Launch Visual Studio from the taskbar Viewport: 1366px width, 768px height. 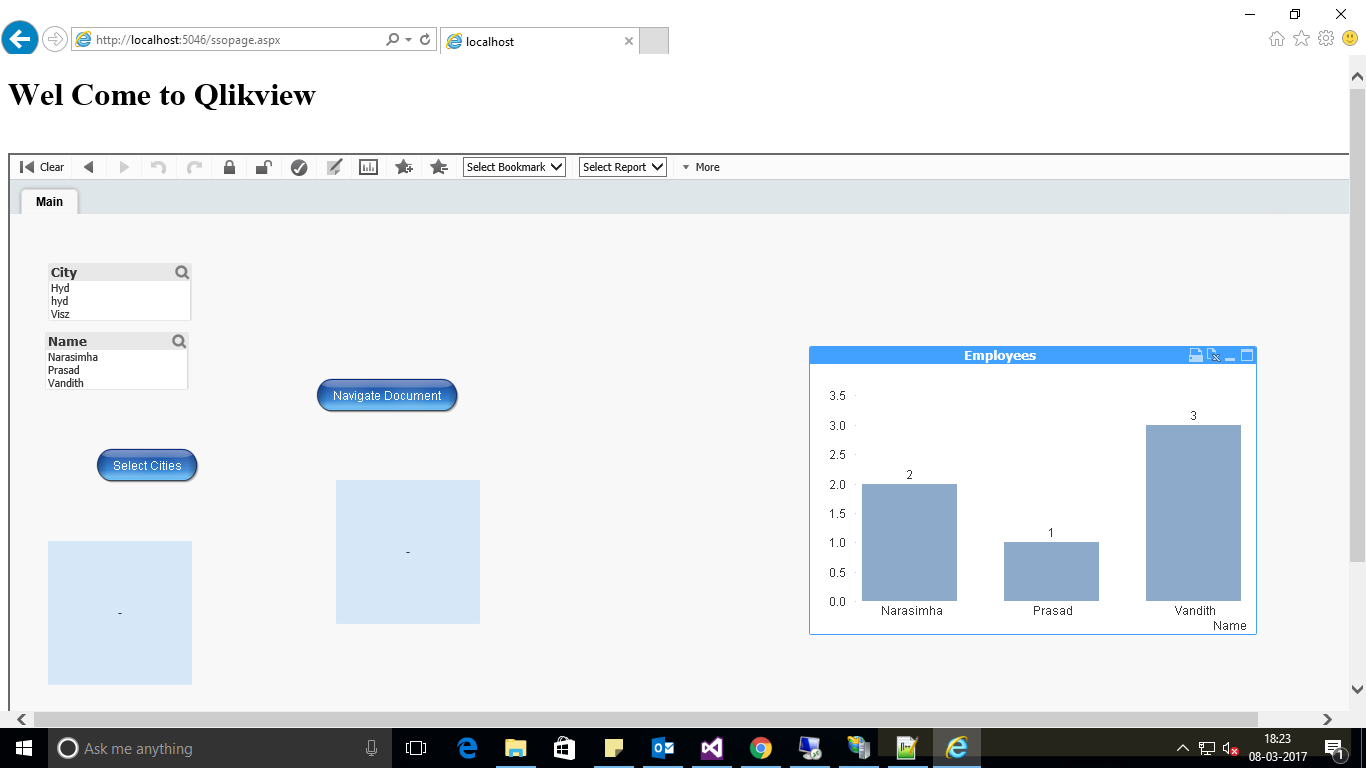(x=711, y=748)
